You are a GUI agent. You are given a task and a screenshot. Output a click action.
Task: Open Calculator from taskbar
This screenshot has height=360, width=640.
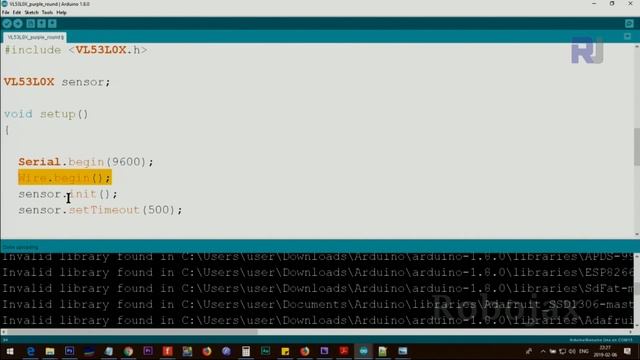coord(246,351)
